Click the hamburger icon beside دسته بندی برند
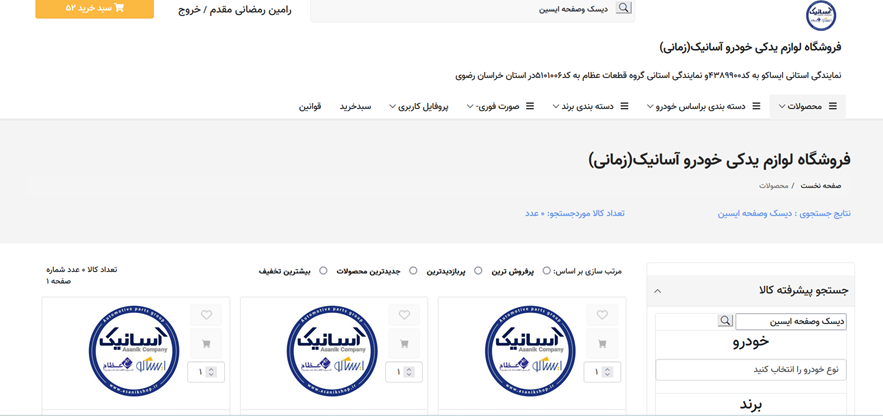 click(x=624, y=106)
